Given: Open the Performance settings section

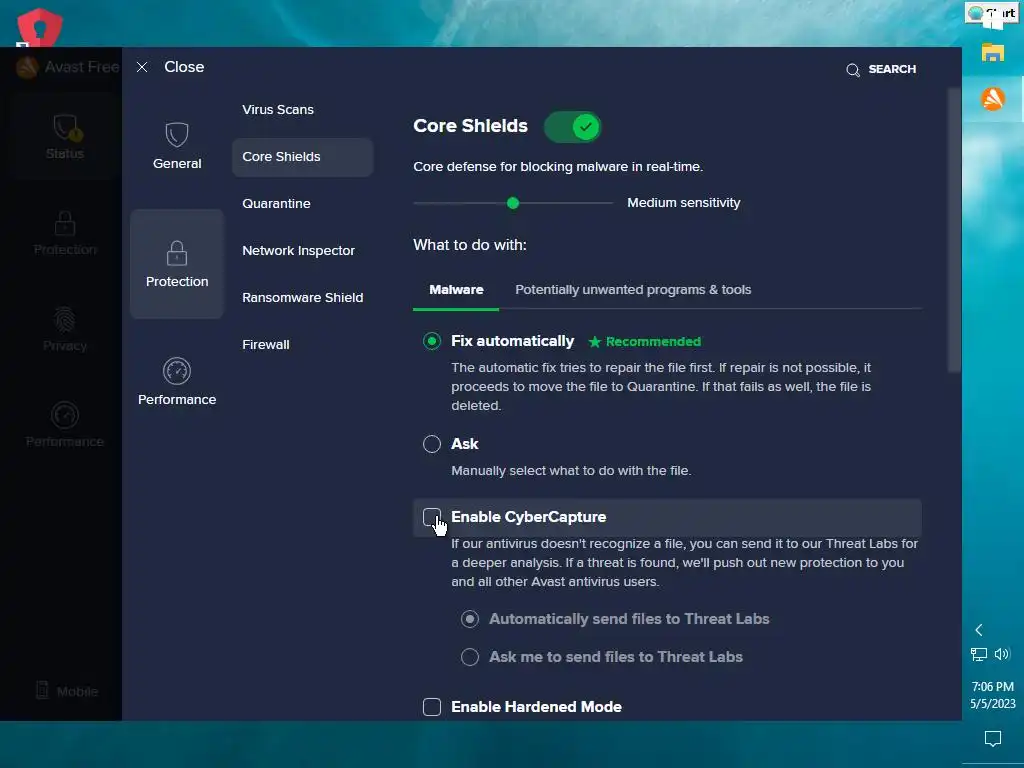Looking at the screenshot, I should (177, 382).
